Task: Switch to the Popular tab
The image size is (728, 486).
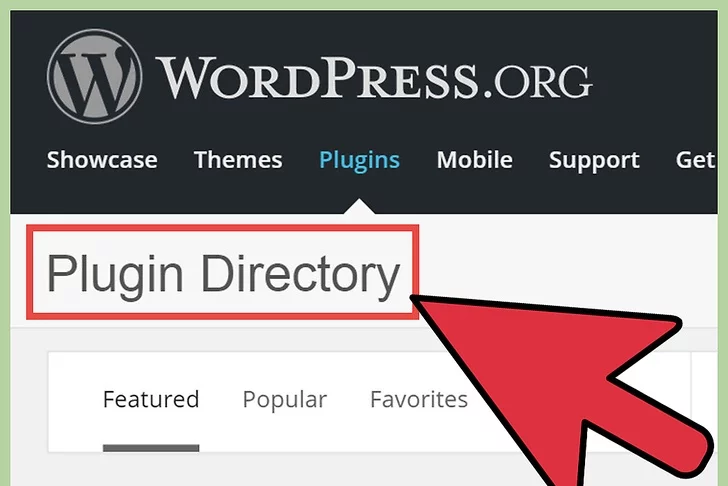Action: tap(285, 400)
